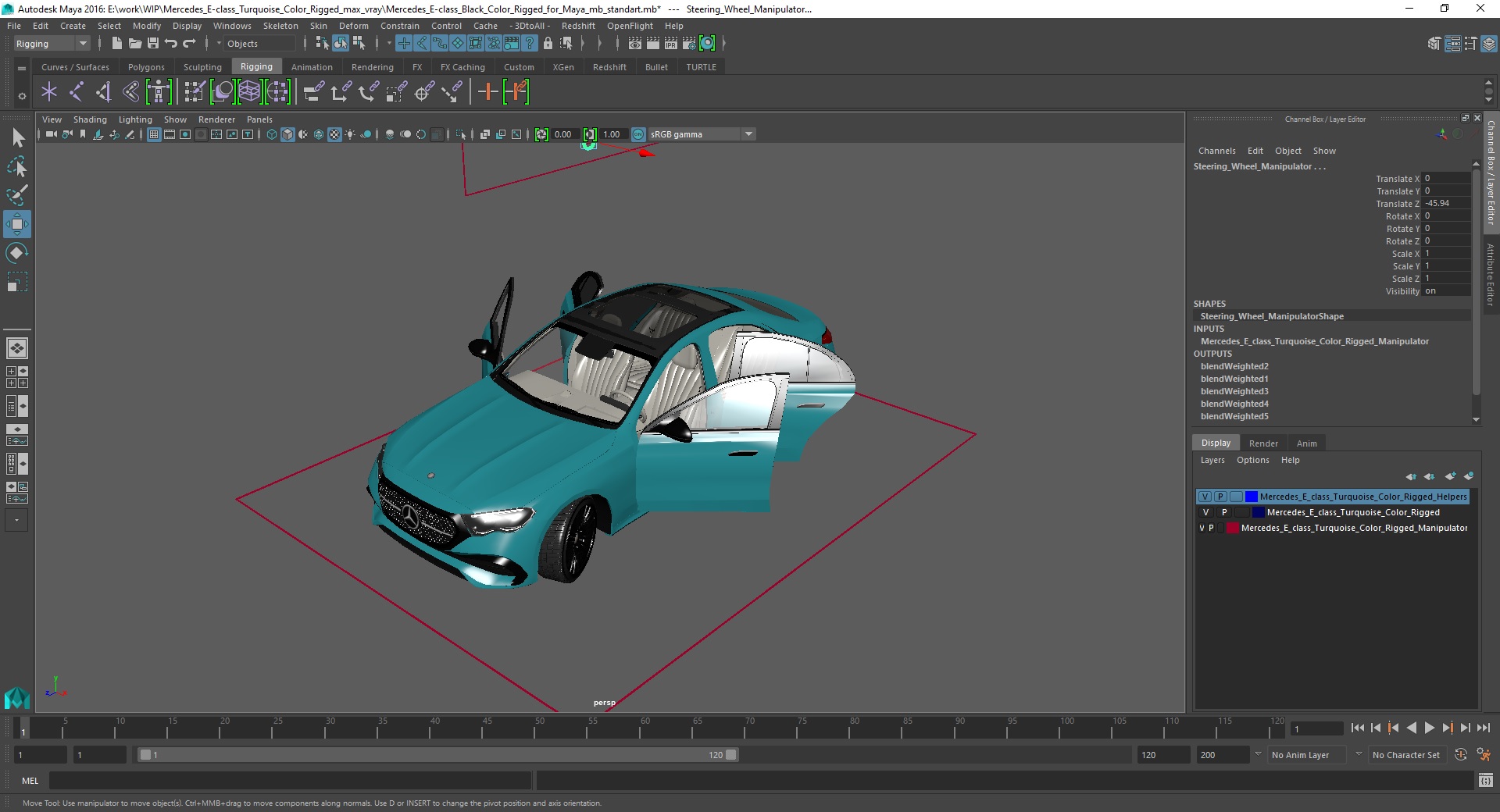Click the time range slider bar
The width and height of the screenshot is (1500, 812).
(437, 755)
